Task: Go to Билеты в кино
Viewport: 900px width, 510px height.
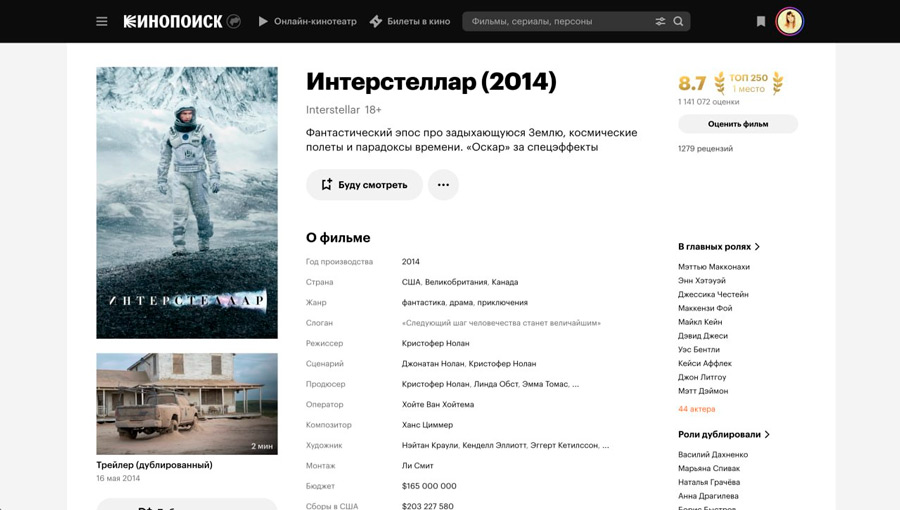Action: click(410, 21)
